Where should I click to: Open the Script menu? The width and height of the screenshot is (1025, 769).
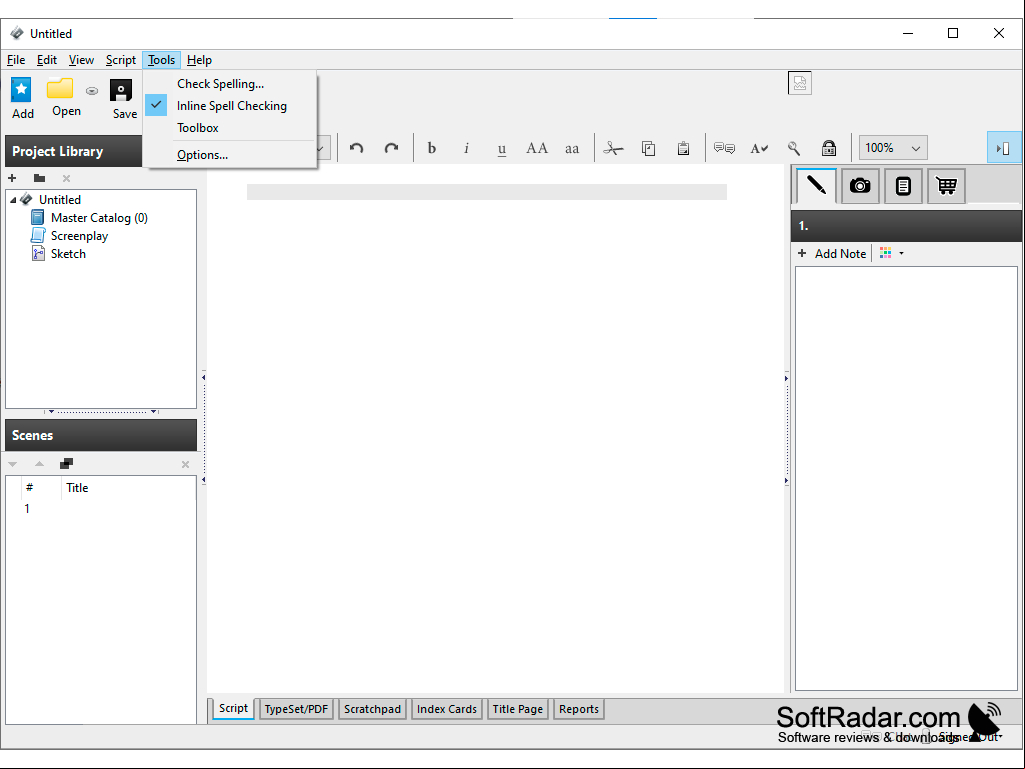coord(121,60)
